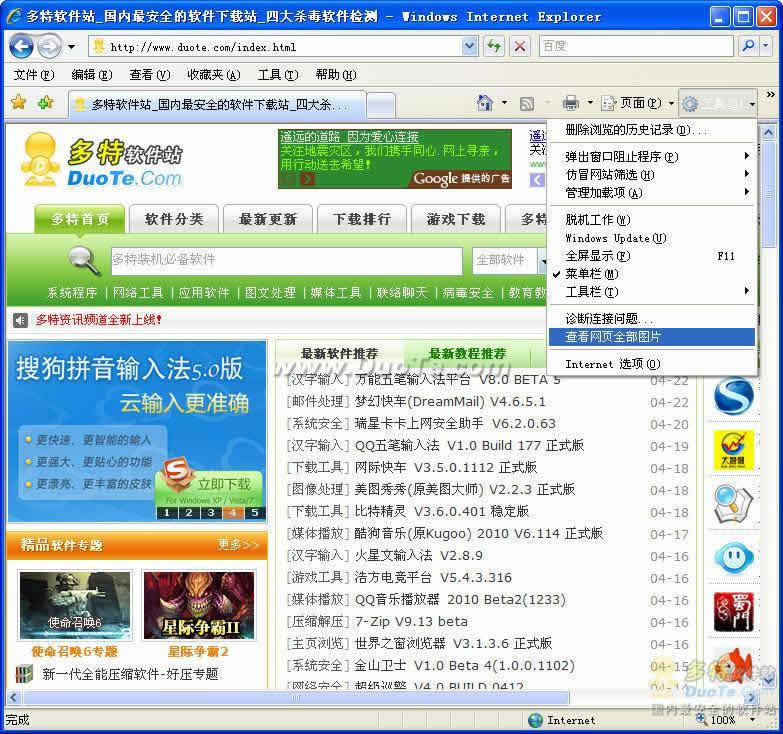Image resolution: width=783 pixels, height=734 pixels.
Task: Click the green Refresh page icon
Action: pyautogui.click(x=494, y=46)
